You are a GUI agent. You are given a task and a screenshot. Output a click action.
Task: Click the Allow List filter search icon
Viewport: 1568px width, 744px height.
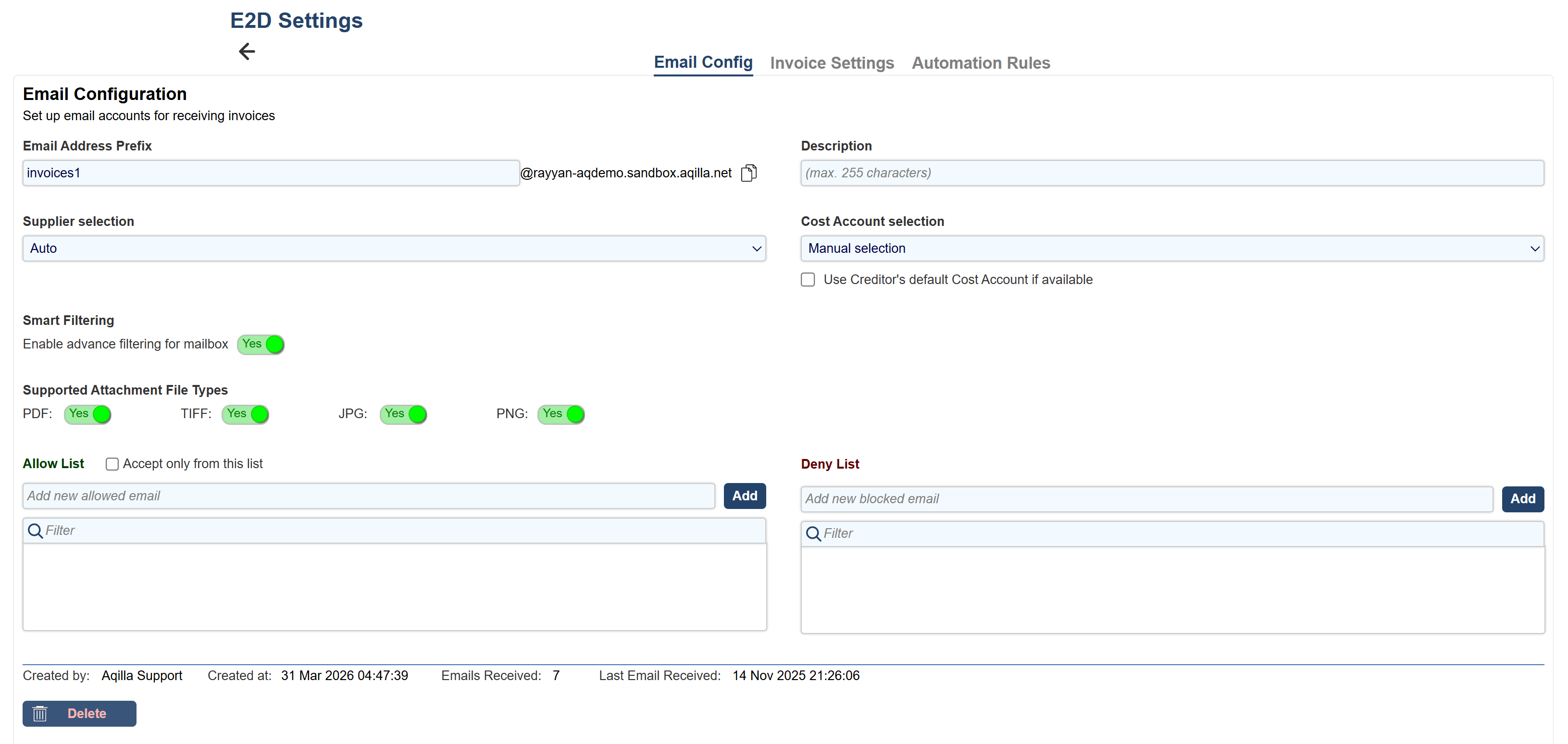(x=35, y=531)
